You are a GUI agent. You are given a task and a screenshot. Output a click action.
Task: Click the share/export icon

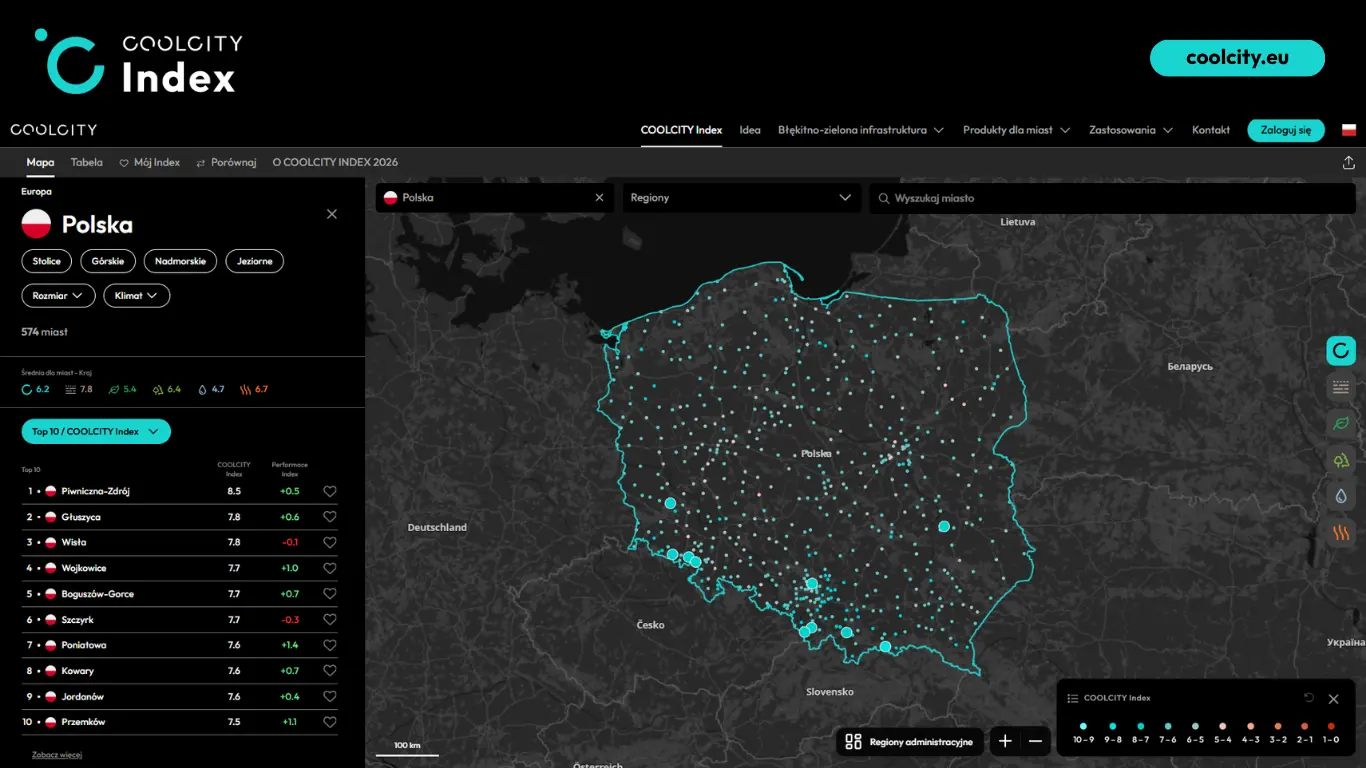(1348, 162)
